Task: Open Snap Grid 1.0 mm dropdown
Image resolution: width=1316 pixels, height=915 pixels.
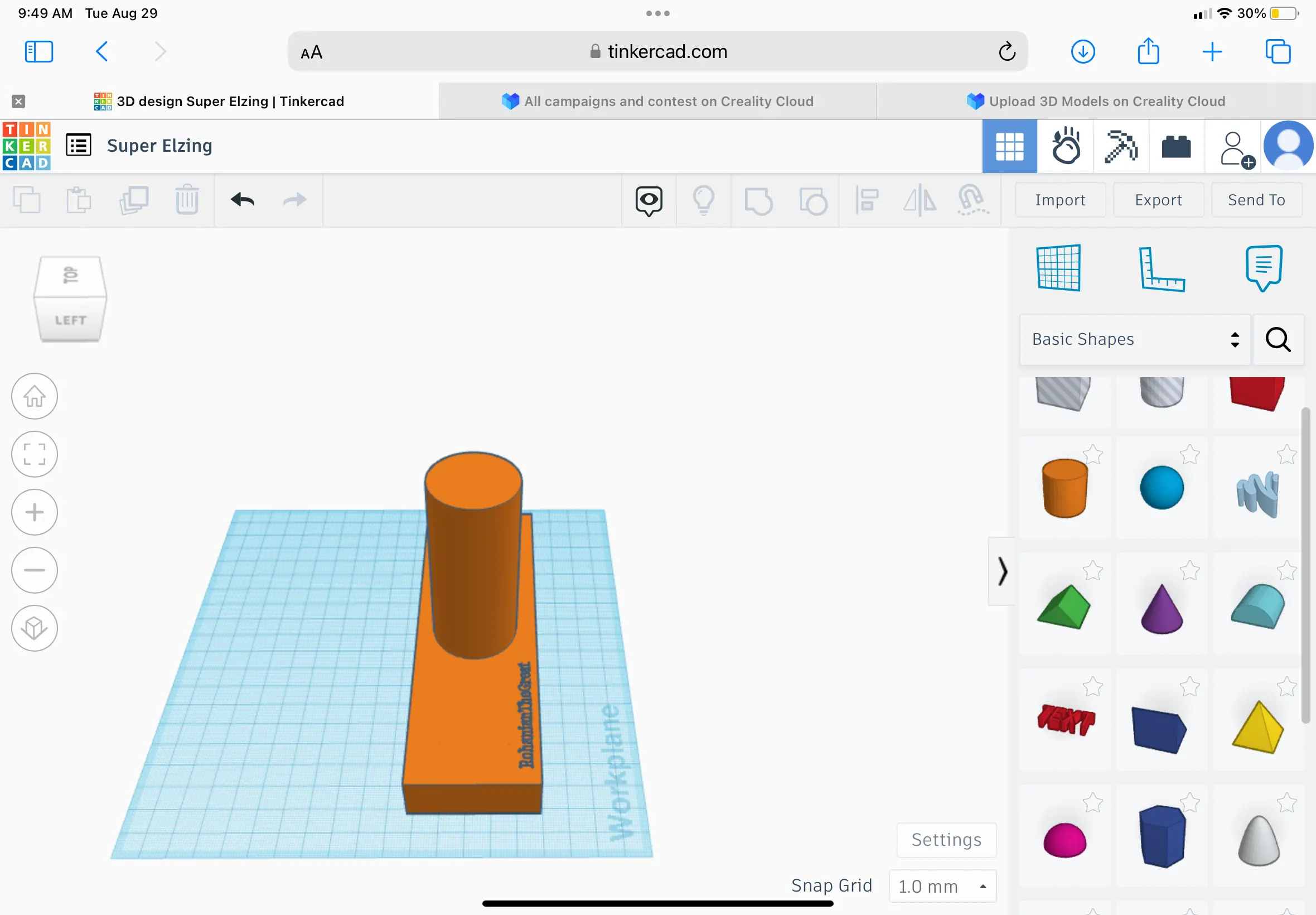Action: pos(942,887)
